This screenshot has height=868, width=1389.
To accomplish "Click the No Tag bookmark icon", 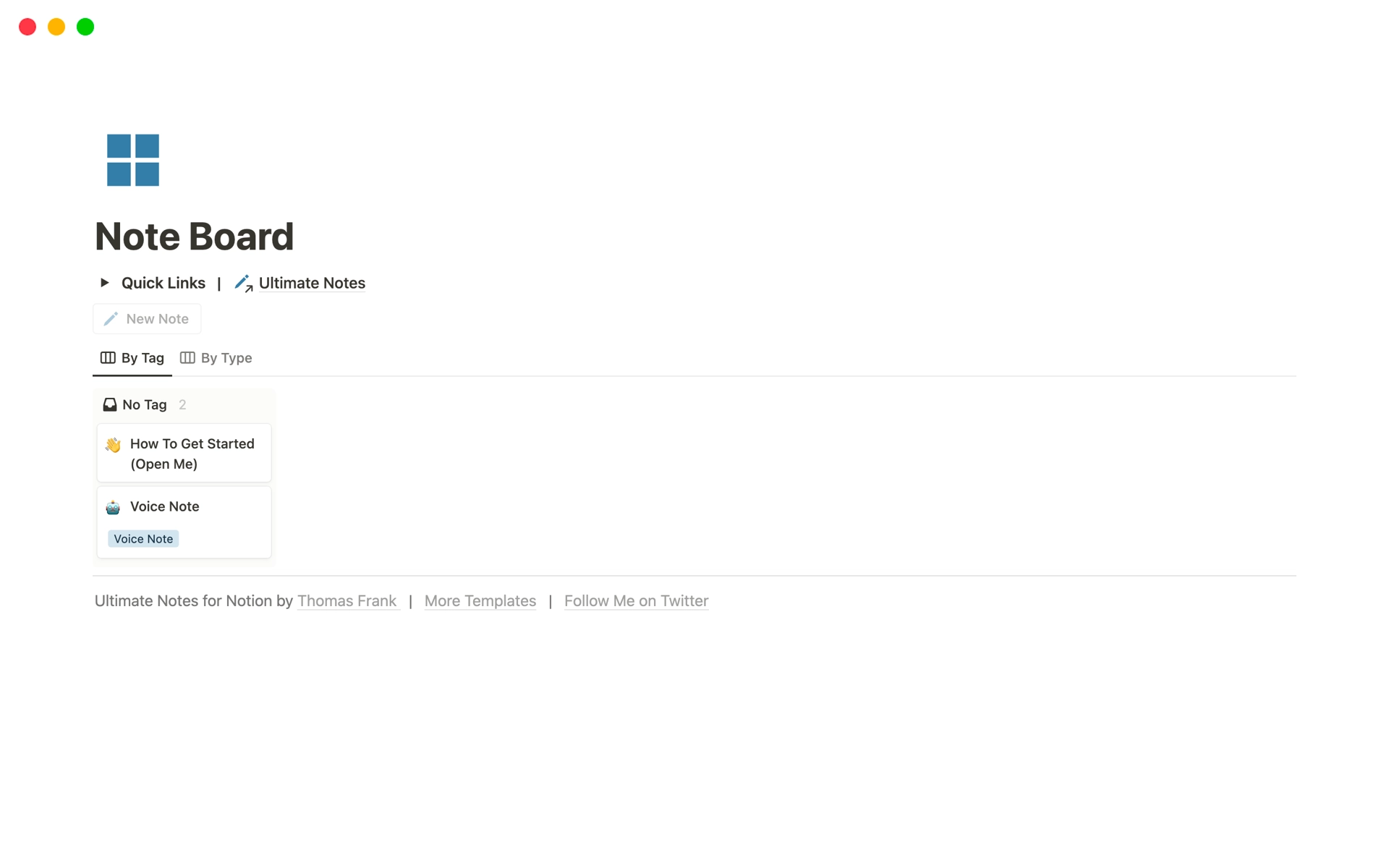I will 110,404.
